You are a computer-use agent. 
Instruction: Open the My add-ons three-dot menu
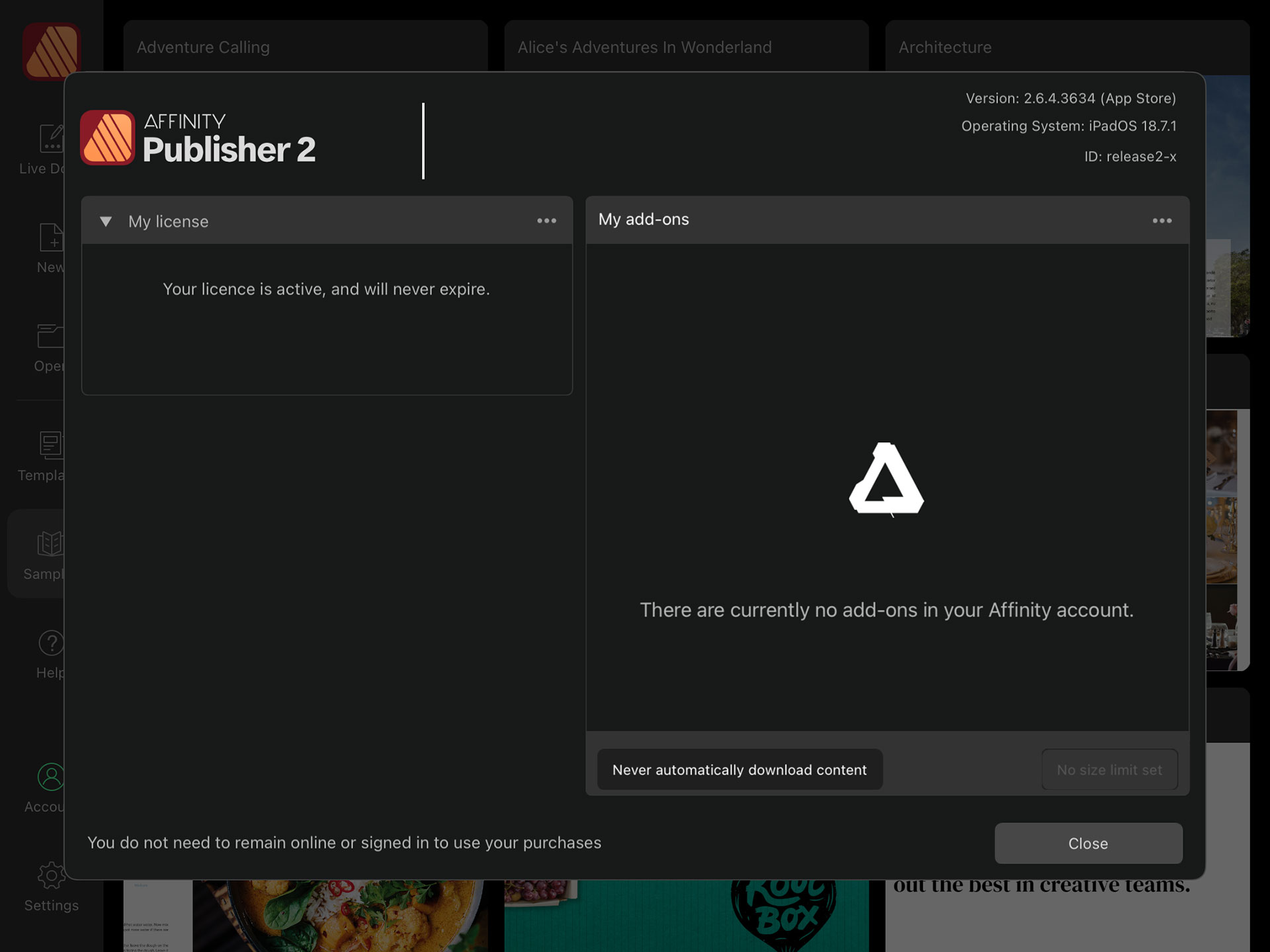(x=1162, y=221)
